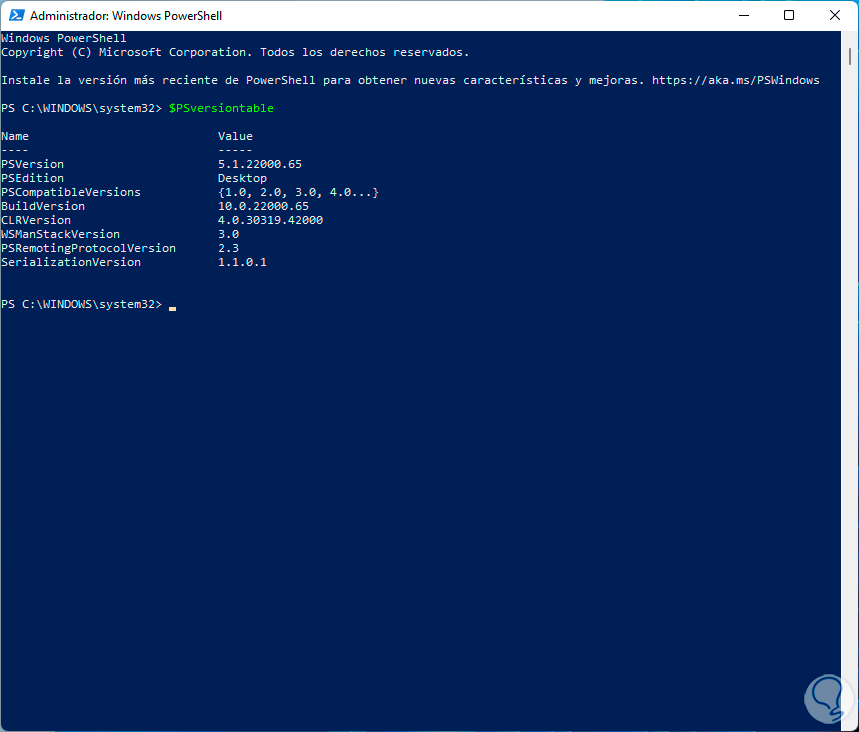Click the Value column header
The image size is (859, 732).
(x=235, y=136)
